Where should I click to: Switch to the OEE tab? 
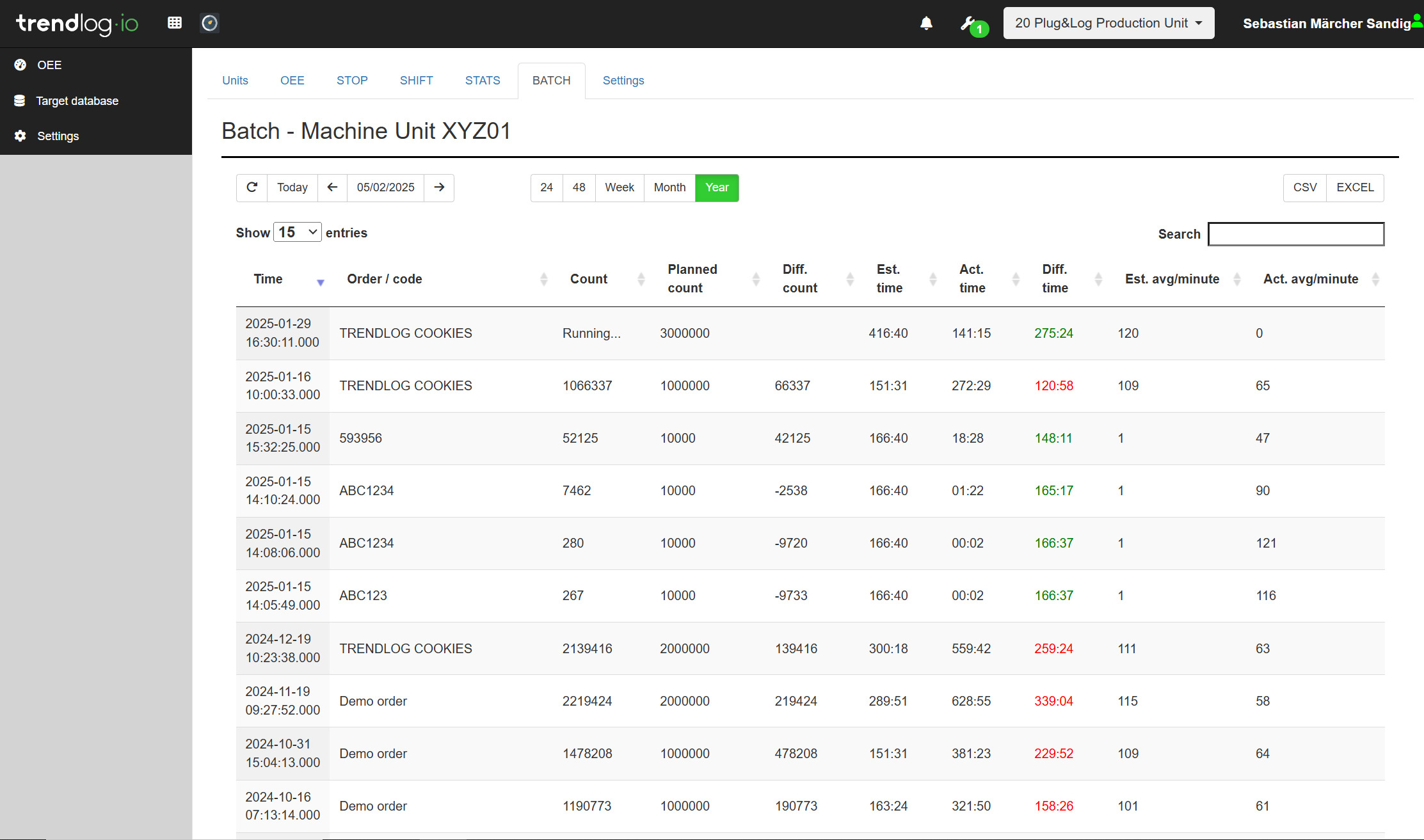(x=292, y=81)
